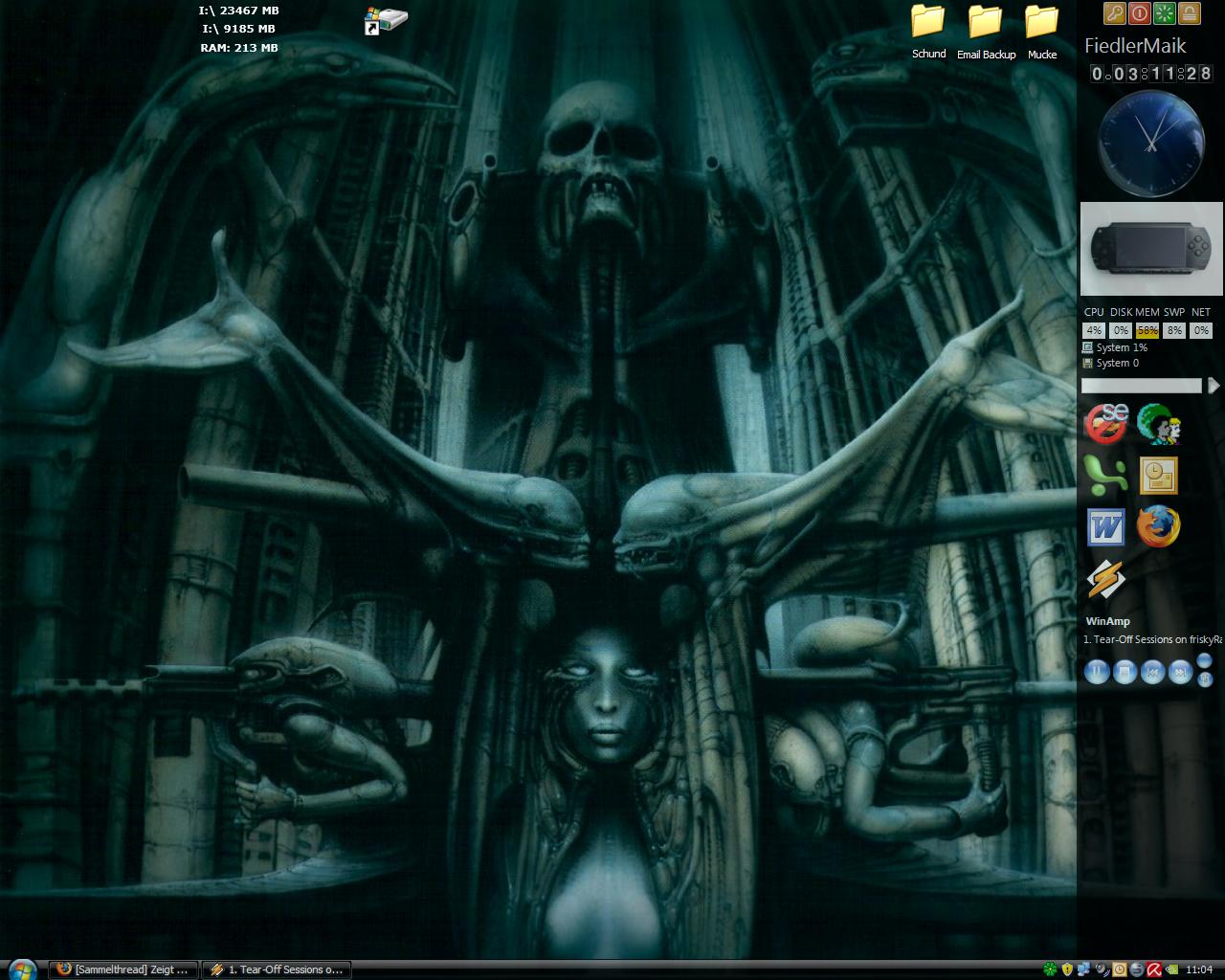This screenshot has height=980, width=1225.
Task: Click the uptime counter display
Action: point(1151,74)
